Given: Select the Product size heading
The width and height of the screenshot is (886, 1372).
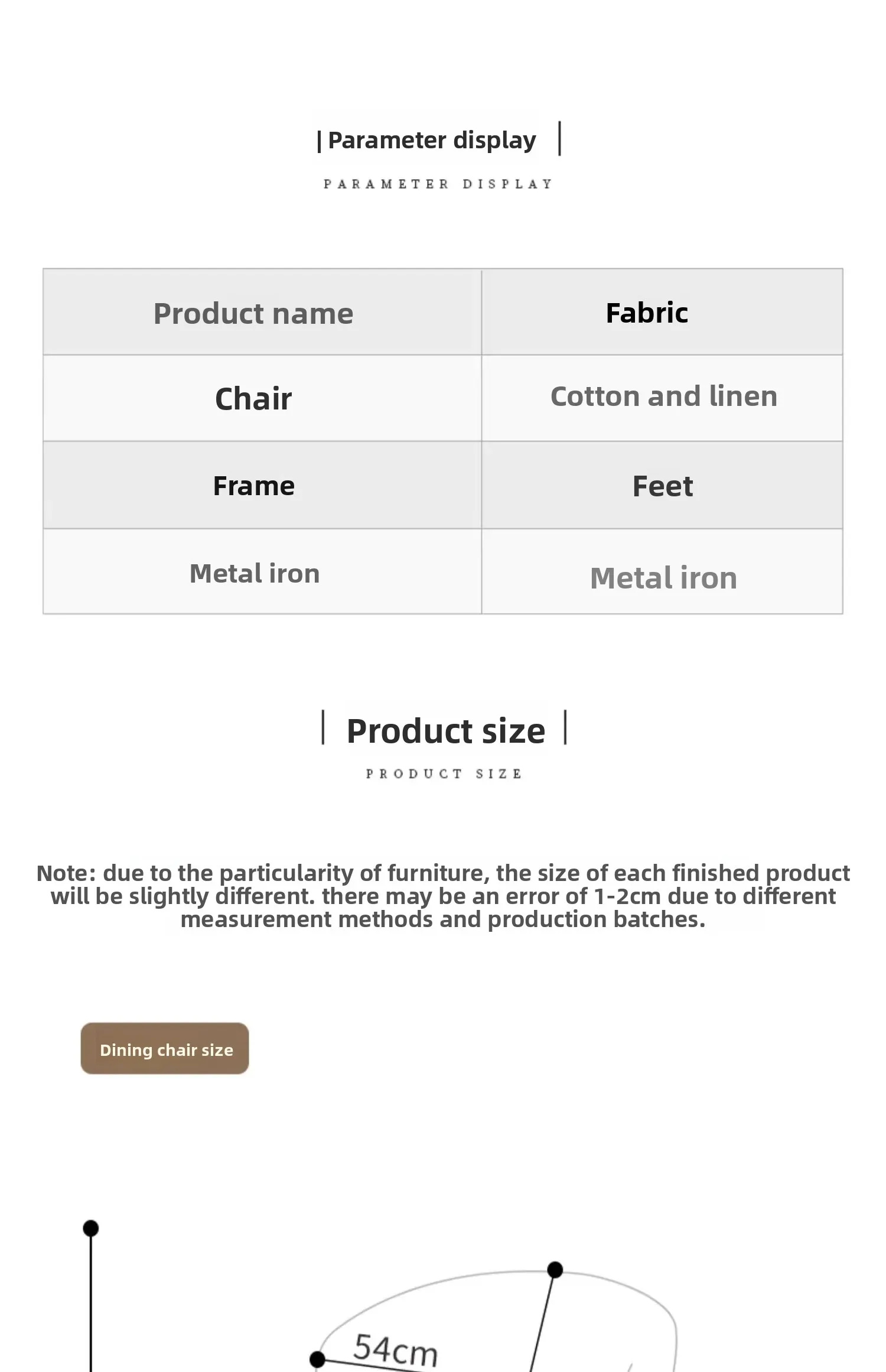Looking at the screenshot, I should [445, 731].
